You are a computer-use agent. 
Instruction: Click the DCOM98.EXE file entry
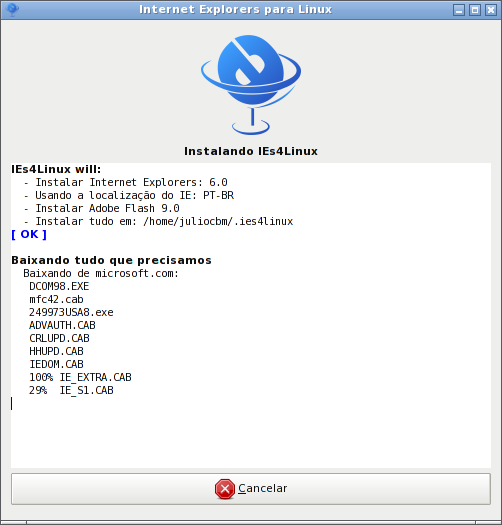(x=59, y=286)
